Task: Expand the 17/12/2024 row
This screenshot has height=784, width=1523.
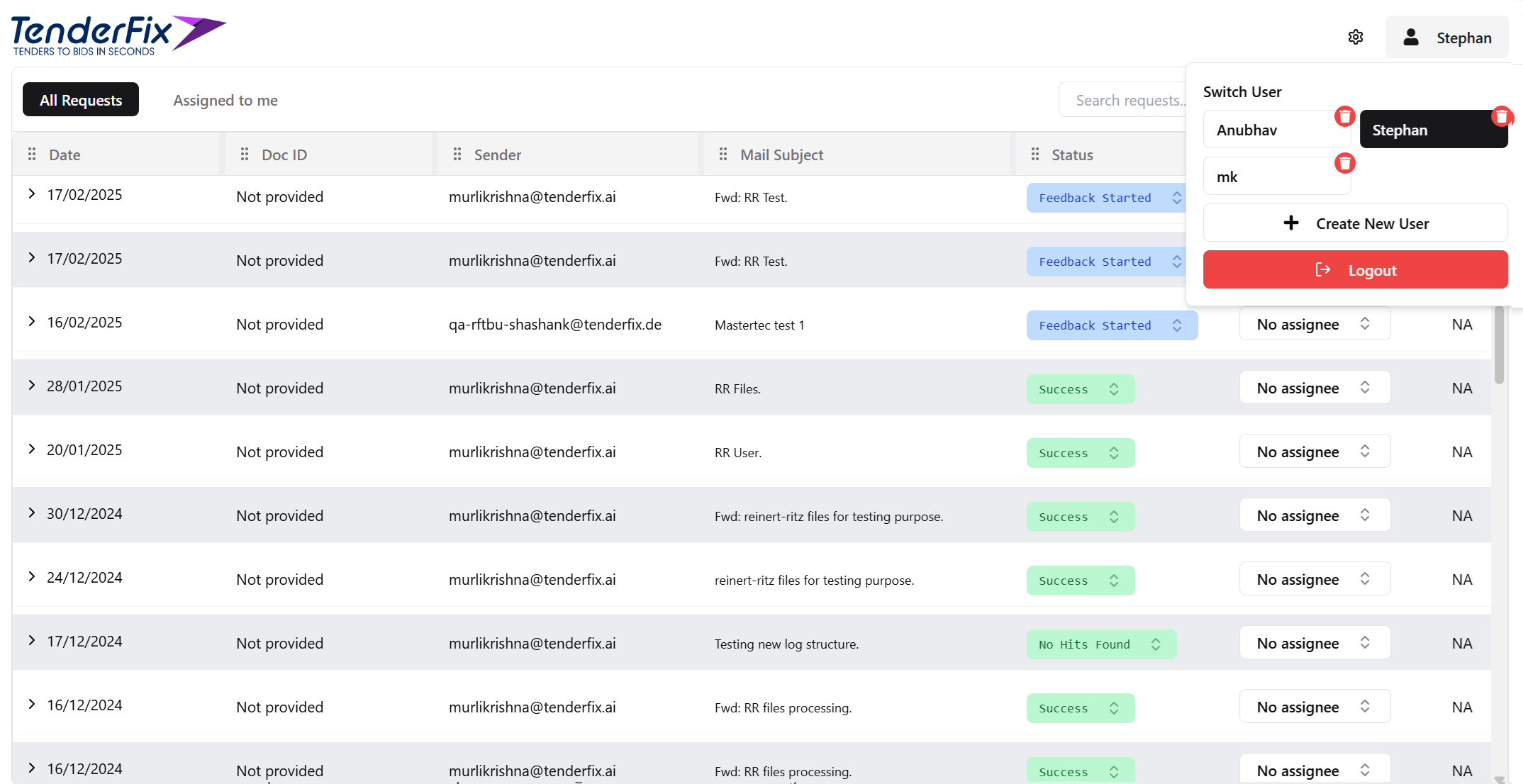Action: click(x=32, y=640)
